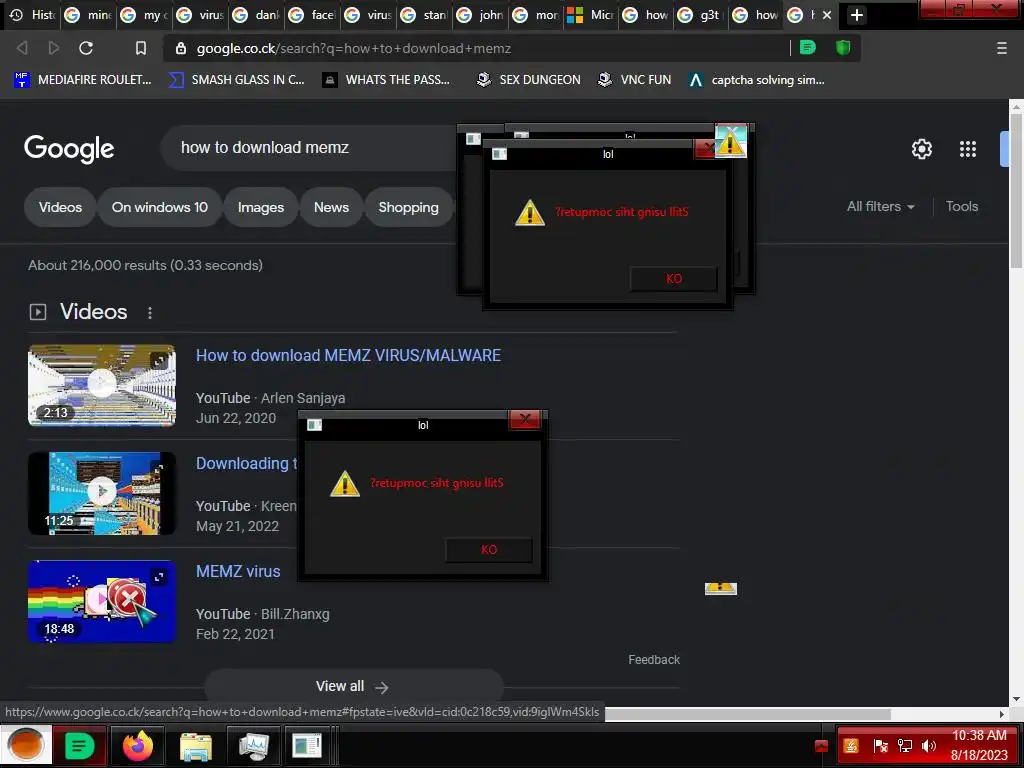Open Google settings gear
Image resolution: width=1024 pixels, height=768 pixels.
(921, 149)
